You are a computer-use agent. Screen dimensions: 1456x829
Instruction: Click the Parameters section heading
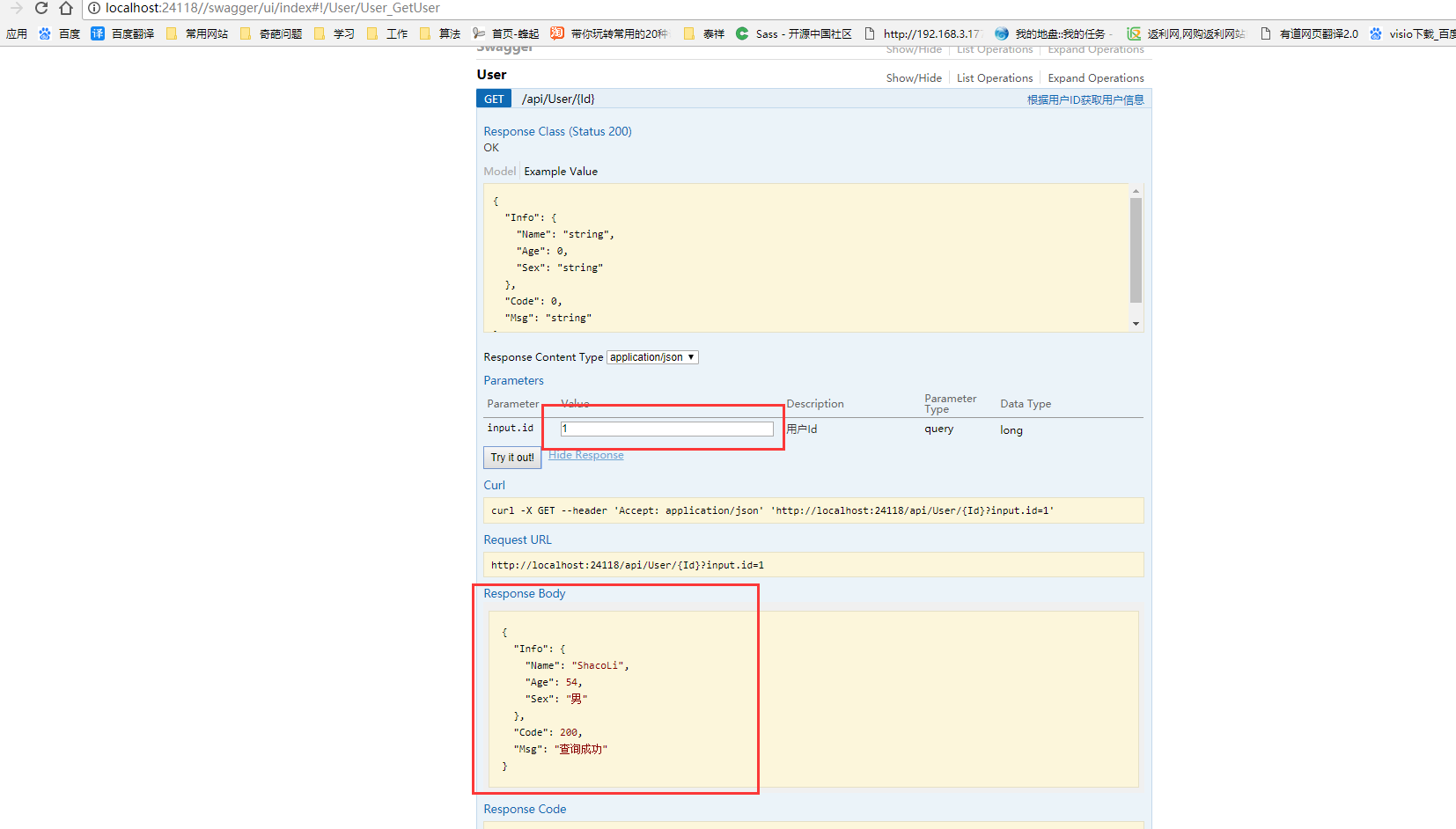[513, 381]
